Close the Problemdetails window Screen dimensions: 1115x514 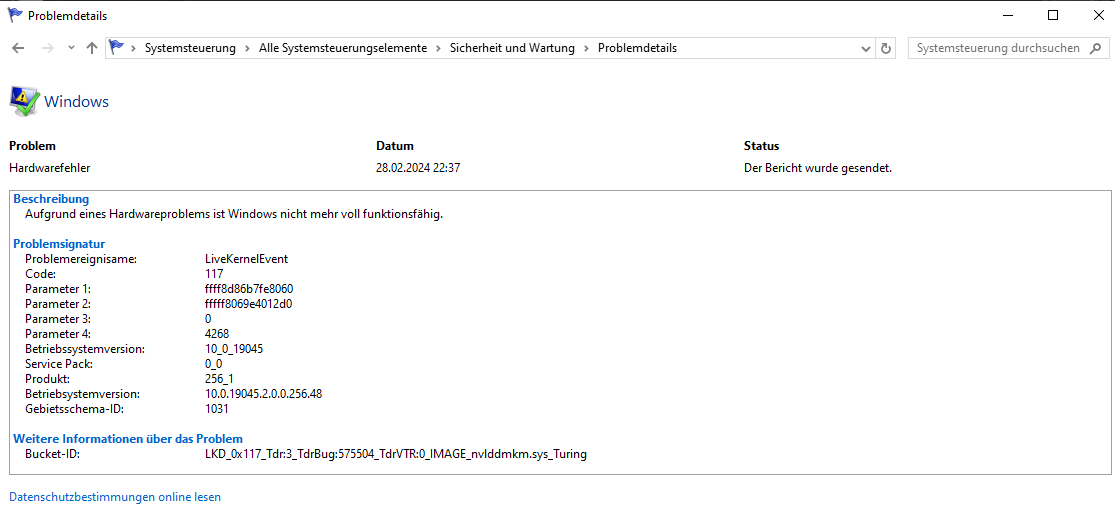point(1098,15)
